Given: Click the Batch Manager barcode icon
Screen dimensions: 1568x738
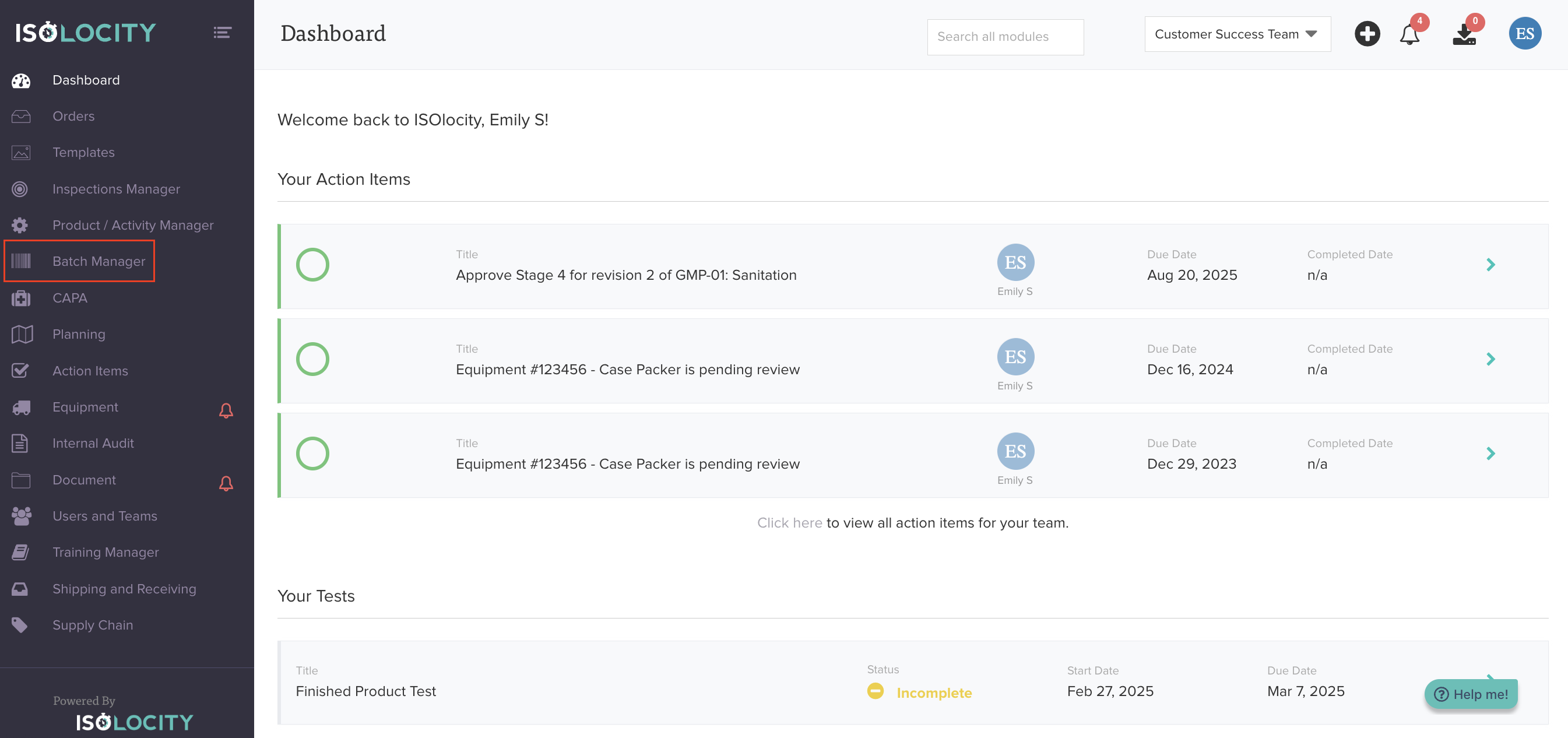Looking at the screenshot, I should click(21, 261).
